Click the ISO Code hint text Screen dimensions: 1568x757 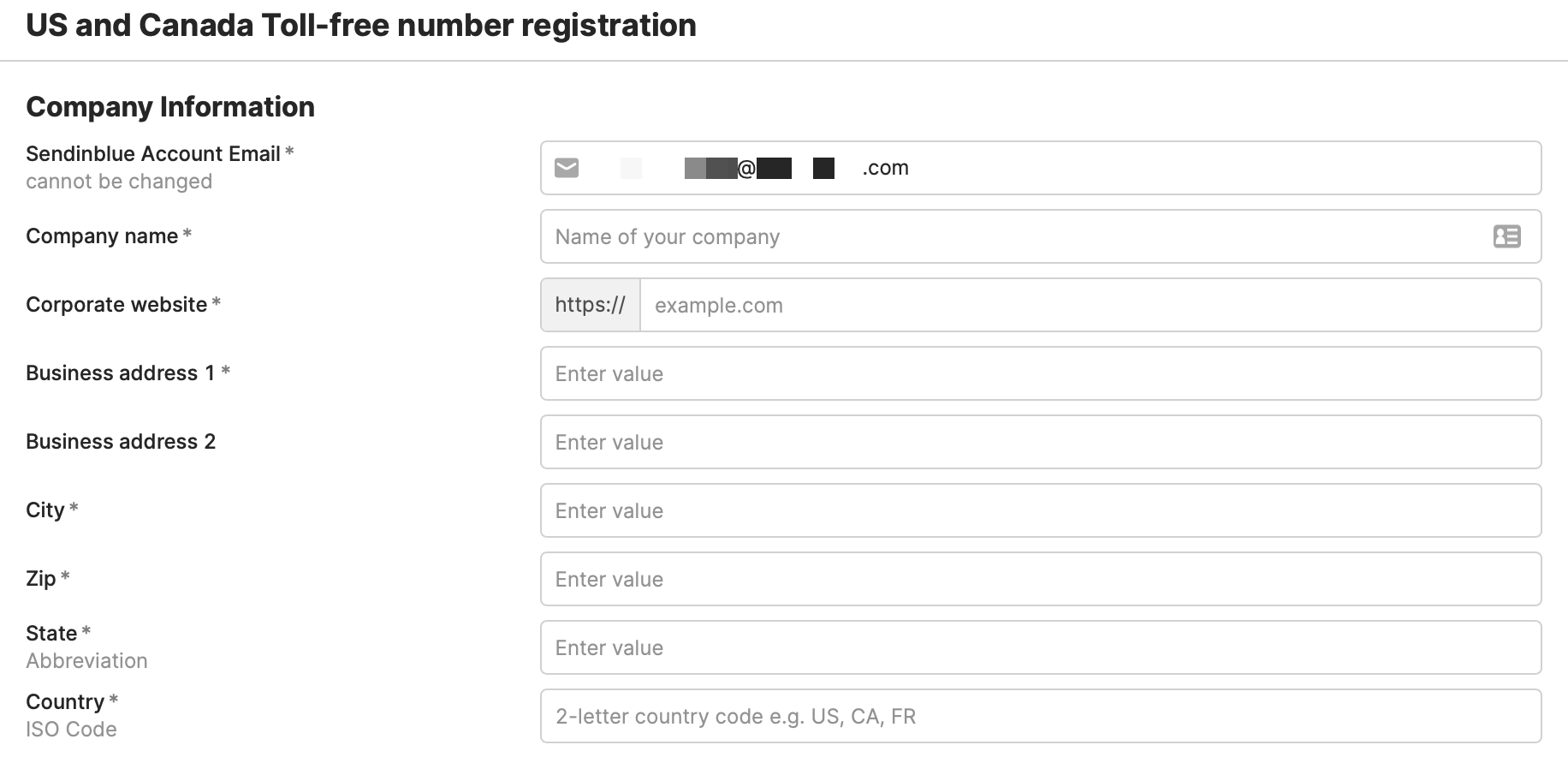(71, 730)
